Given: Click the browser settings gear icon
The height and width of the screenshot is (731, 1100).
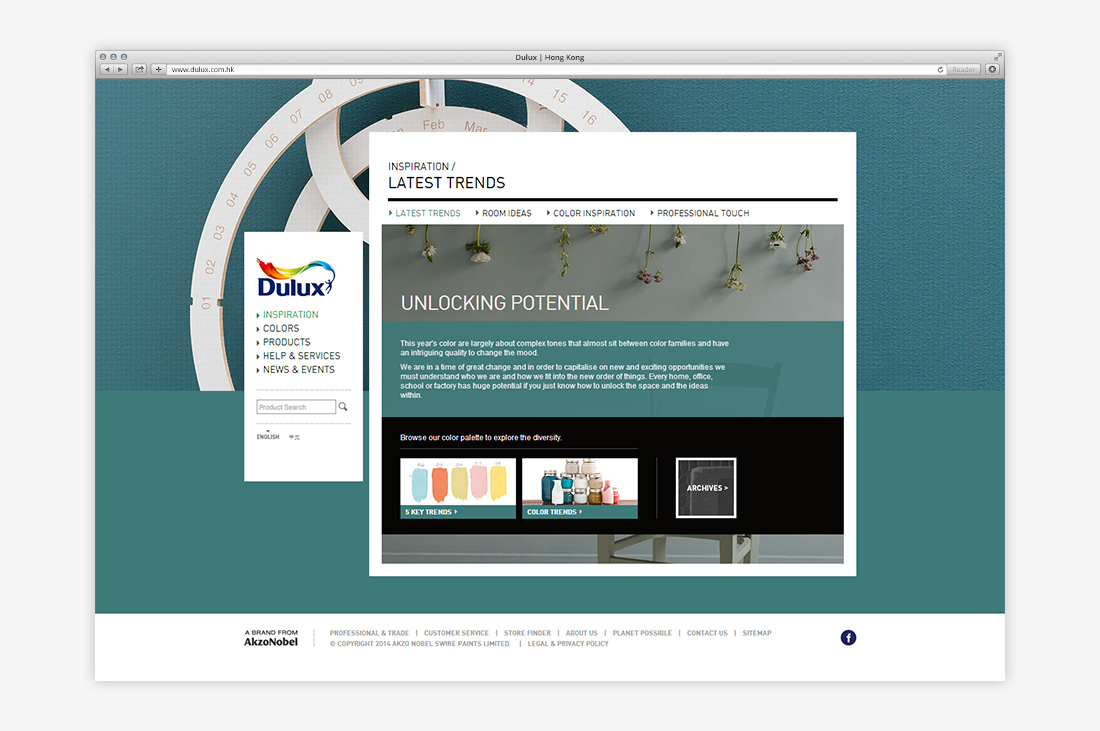Looking at the screenshot, I should click(991, 70).
